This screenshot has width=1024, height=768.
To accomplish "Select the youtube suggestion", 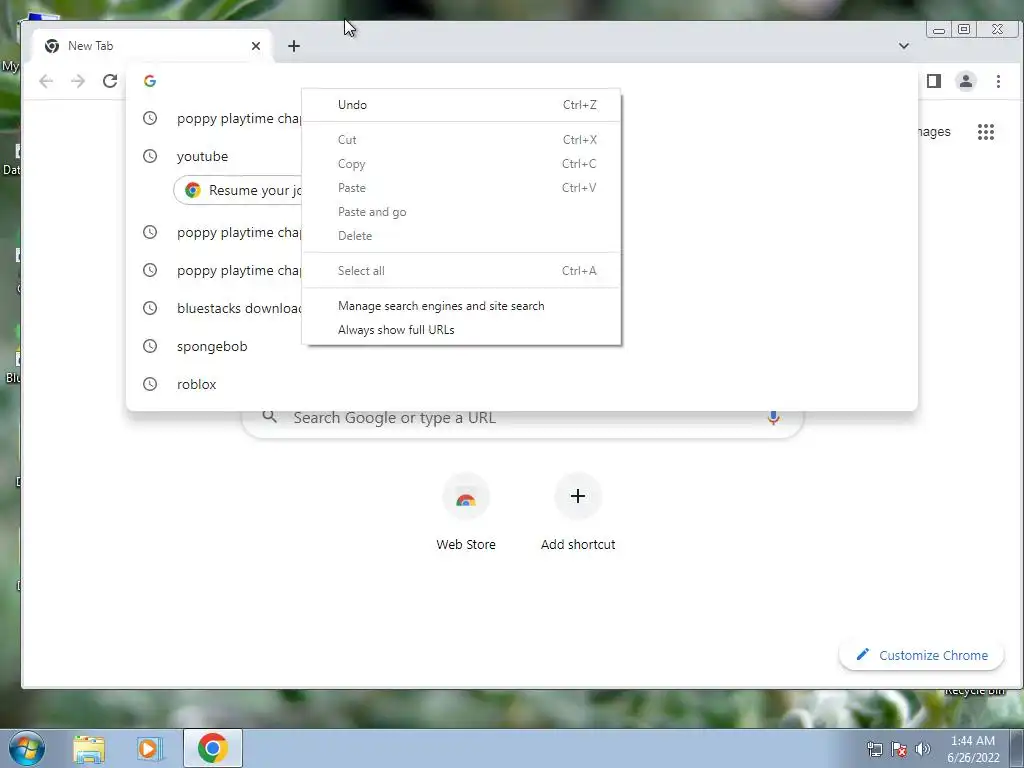I will pos(202,157).
